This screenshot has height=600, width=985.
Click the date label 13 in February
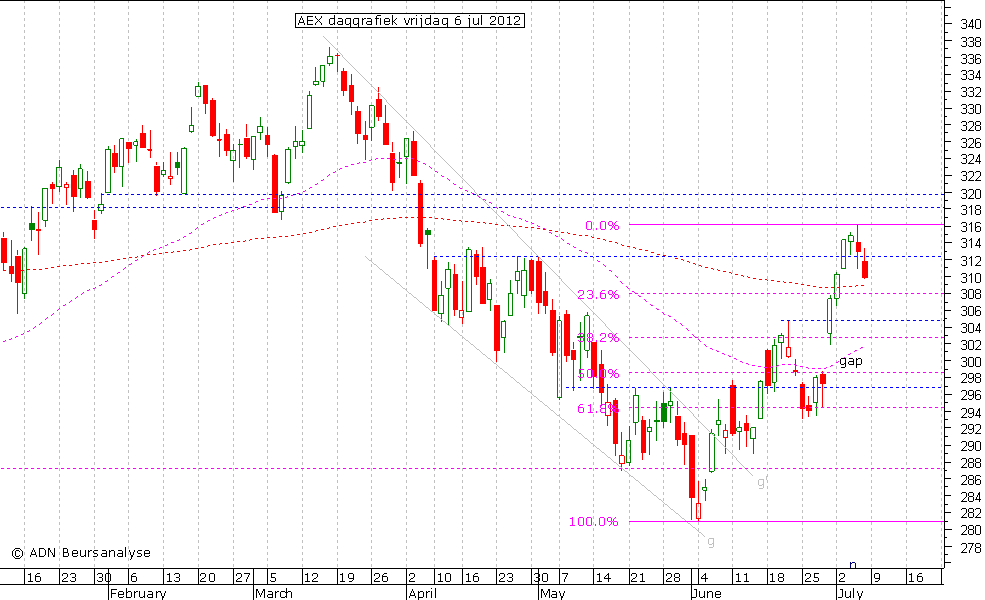pos(173,577)
